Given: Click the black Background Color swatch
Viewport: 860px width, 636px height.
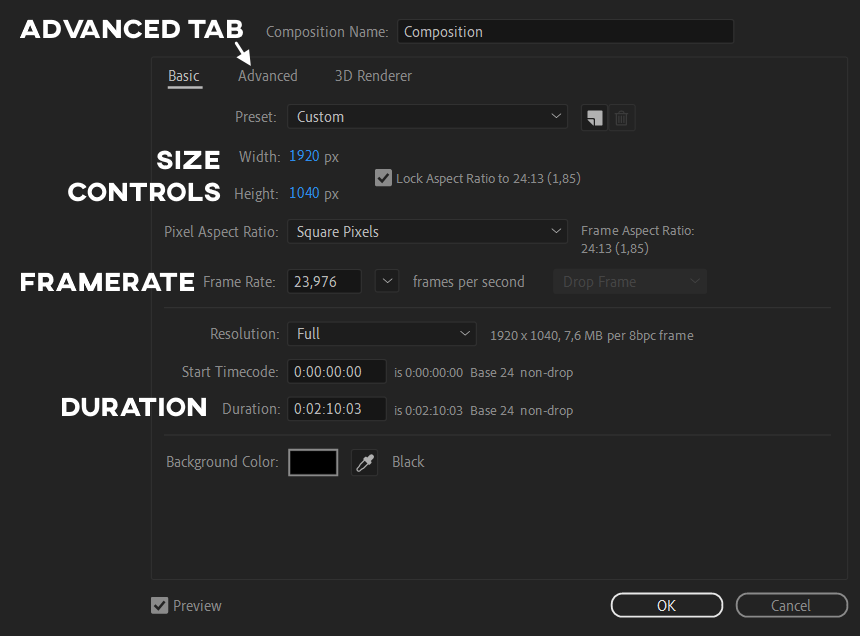Looking at the screenshot, I should point(313,462).
